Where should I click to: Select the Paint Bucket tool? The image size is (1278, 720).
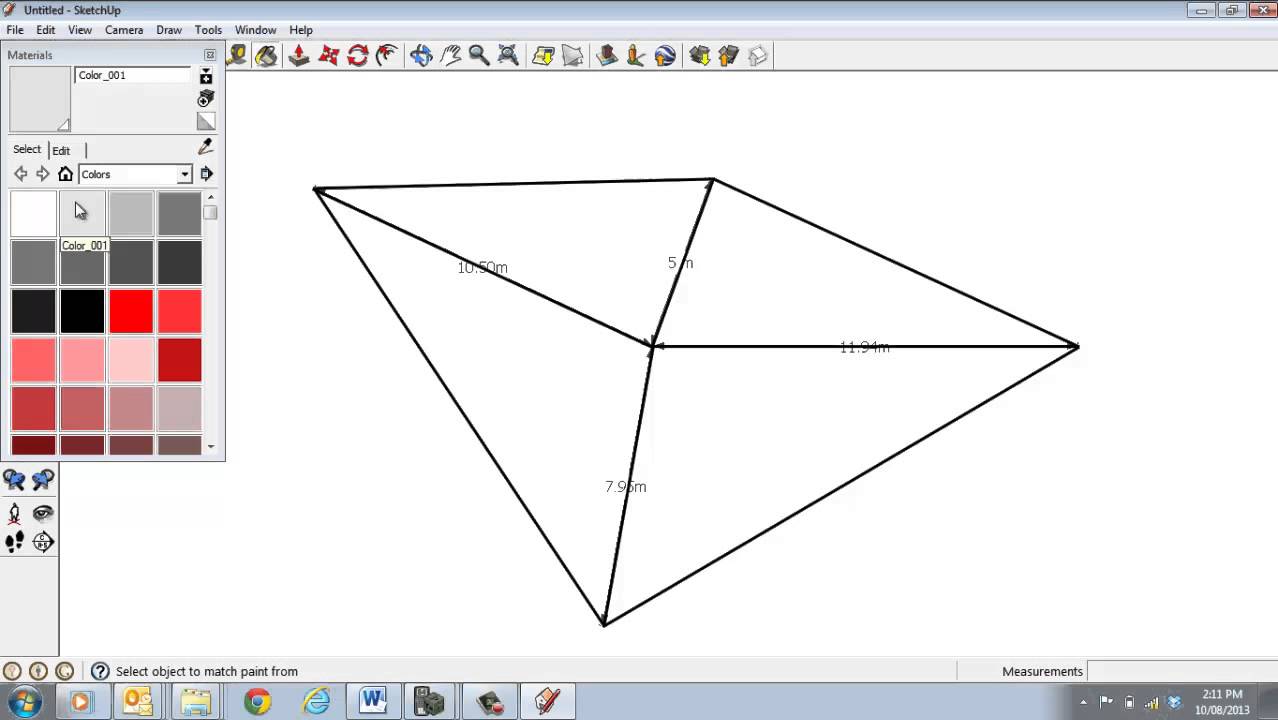(266, 55)
